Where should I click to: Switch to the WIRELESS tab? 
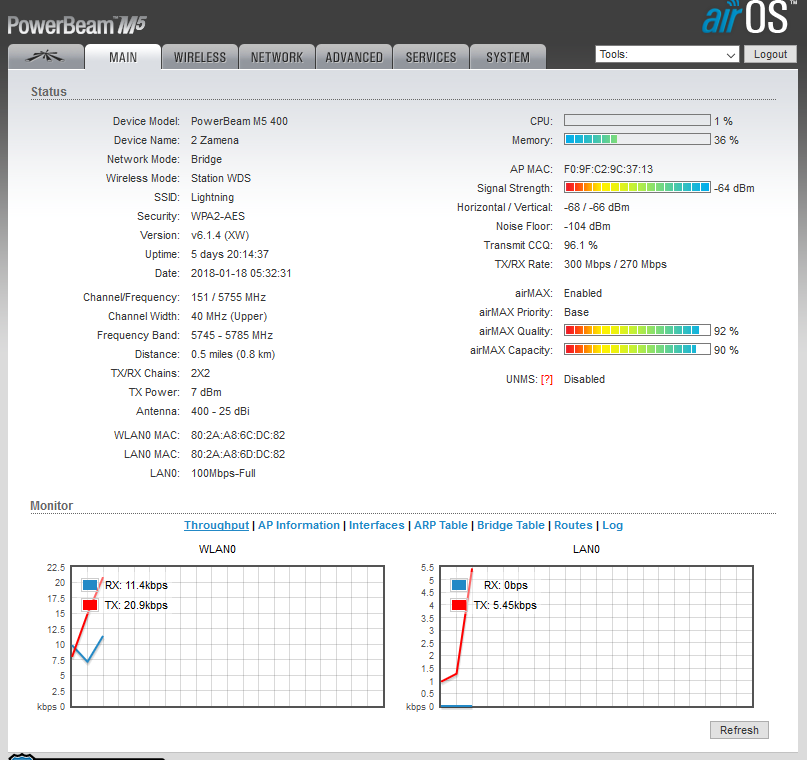point(200,57)
